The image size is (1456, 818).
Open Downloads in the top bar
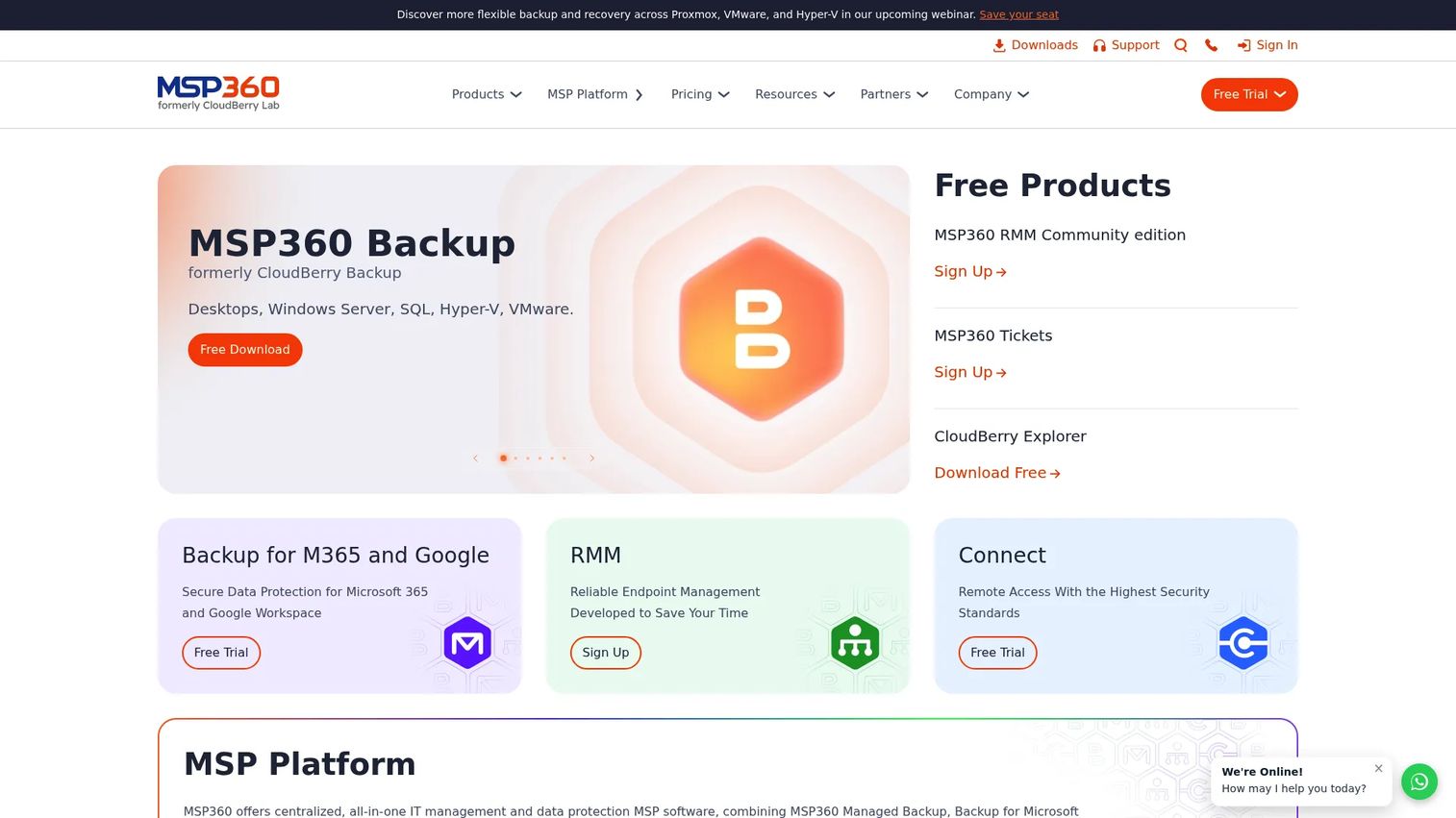point(1035,45)
